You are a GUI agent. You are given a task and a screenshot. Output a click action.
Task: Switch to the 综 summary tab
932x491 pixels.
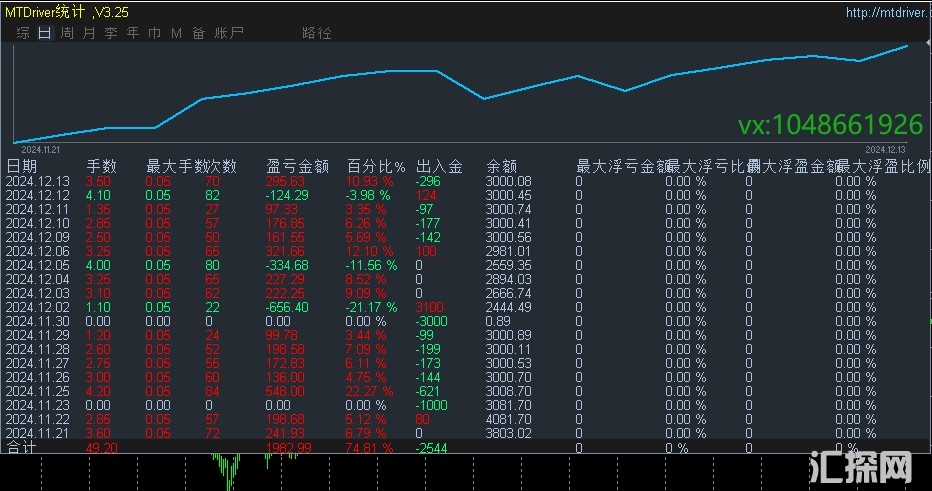pyautogui.click(x=22, y=32)
